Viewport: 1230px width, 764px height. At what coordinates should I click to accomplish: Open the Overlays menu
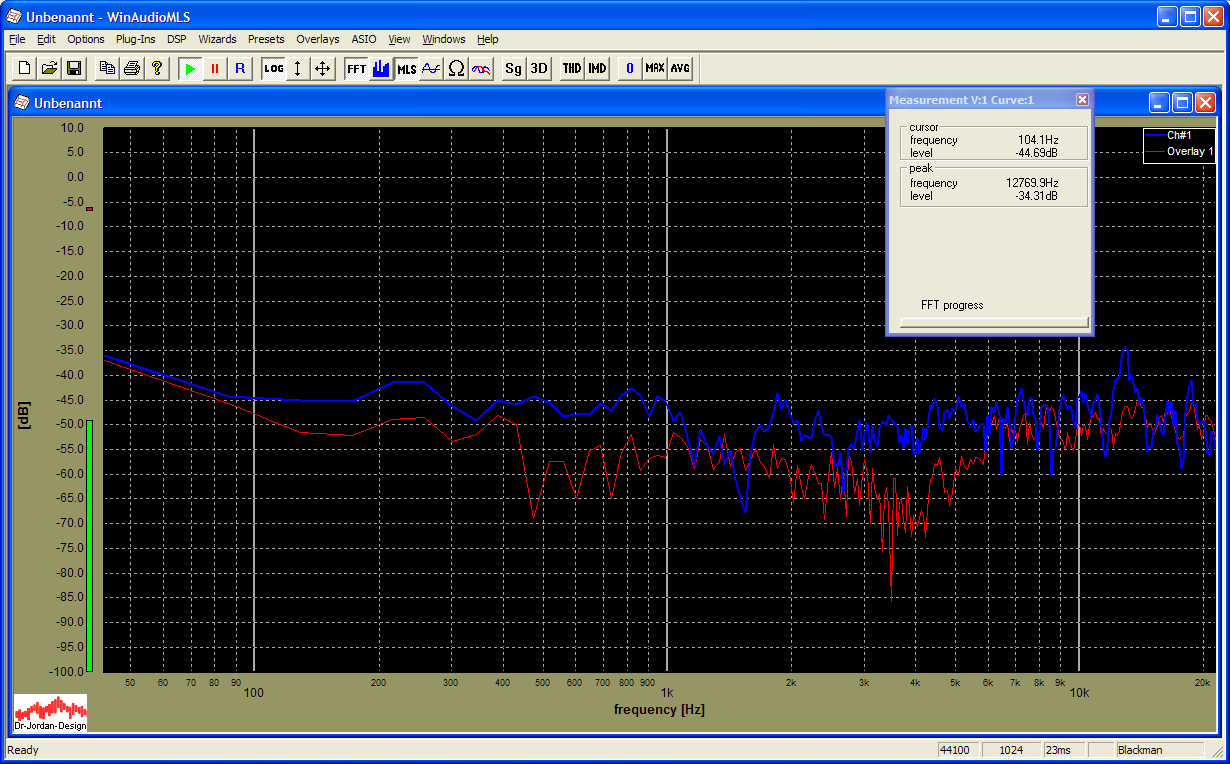point(317,39)
